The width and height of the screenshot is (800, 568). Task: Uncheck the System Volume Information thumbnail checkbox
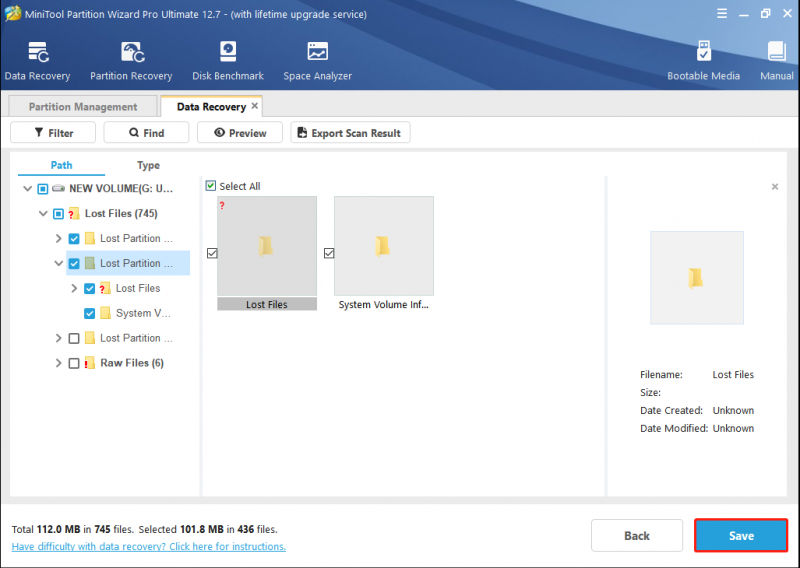click(329, 253)
